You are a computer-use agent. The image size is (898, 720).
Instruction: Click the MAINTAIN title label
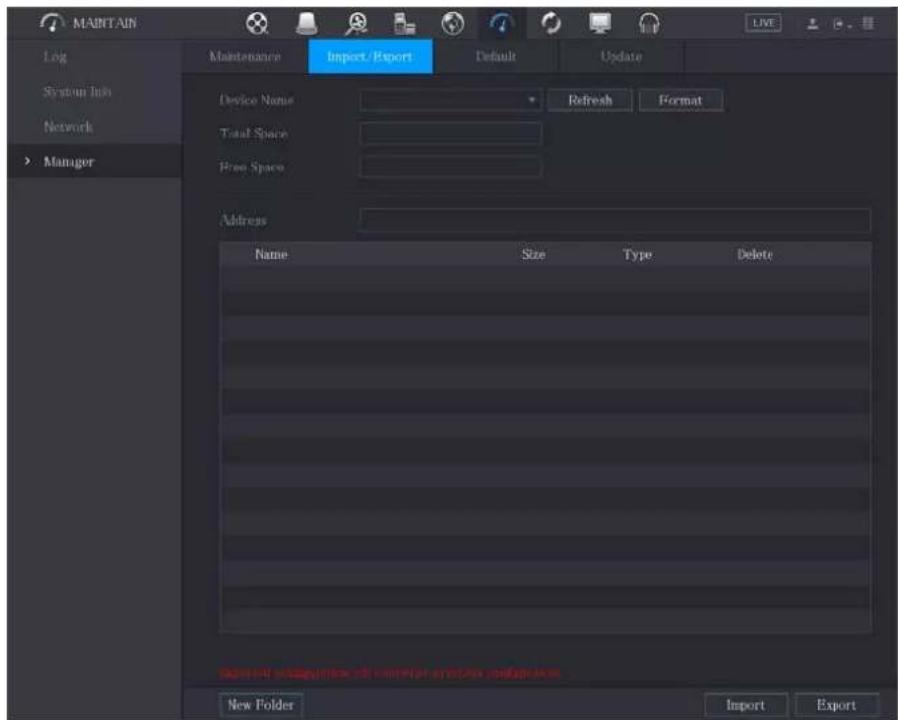(x=104, y=23)
